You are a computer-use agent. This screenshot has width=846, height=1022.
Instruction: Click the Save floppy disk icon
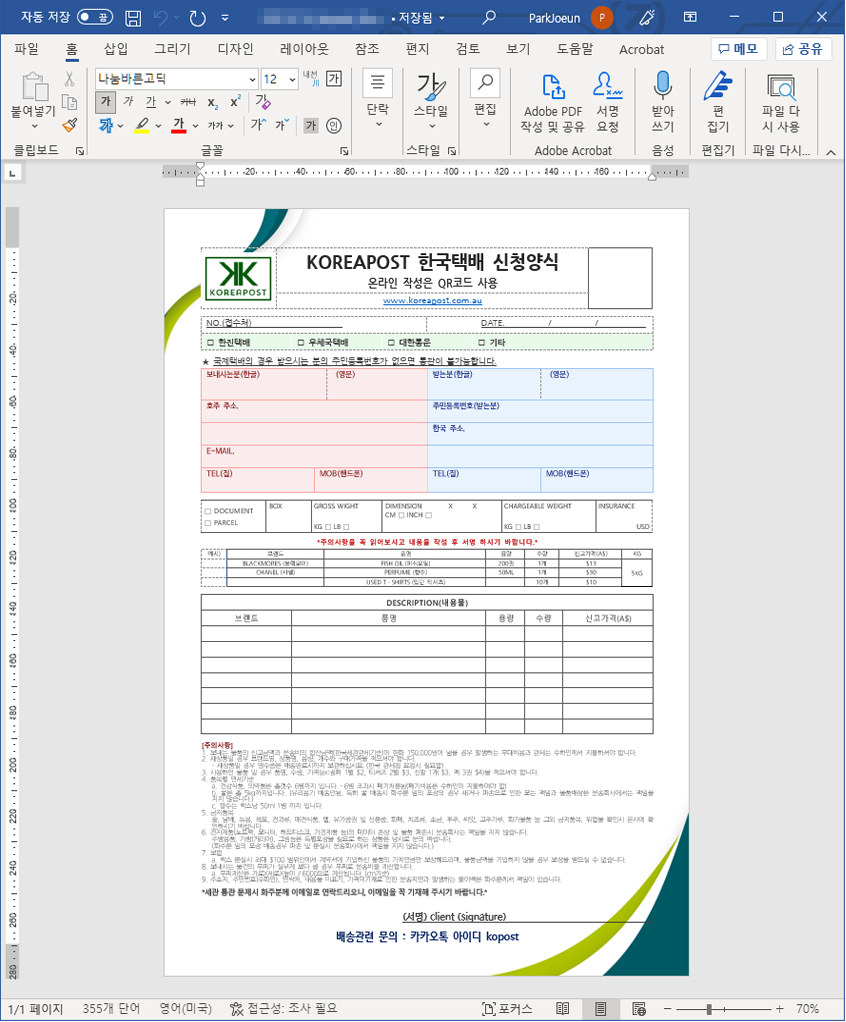pyautogui.click(x=133, y=18)
